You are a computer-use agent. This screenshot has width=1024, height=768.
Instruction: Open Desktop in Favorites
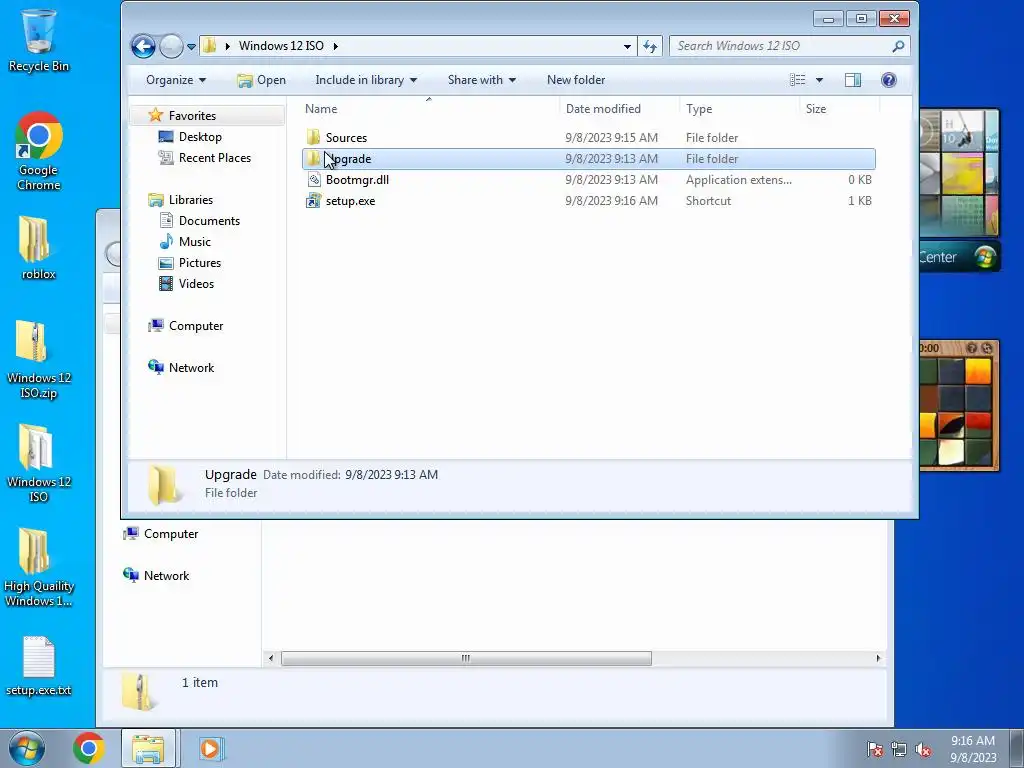[x=200, y=136]
